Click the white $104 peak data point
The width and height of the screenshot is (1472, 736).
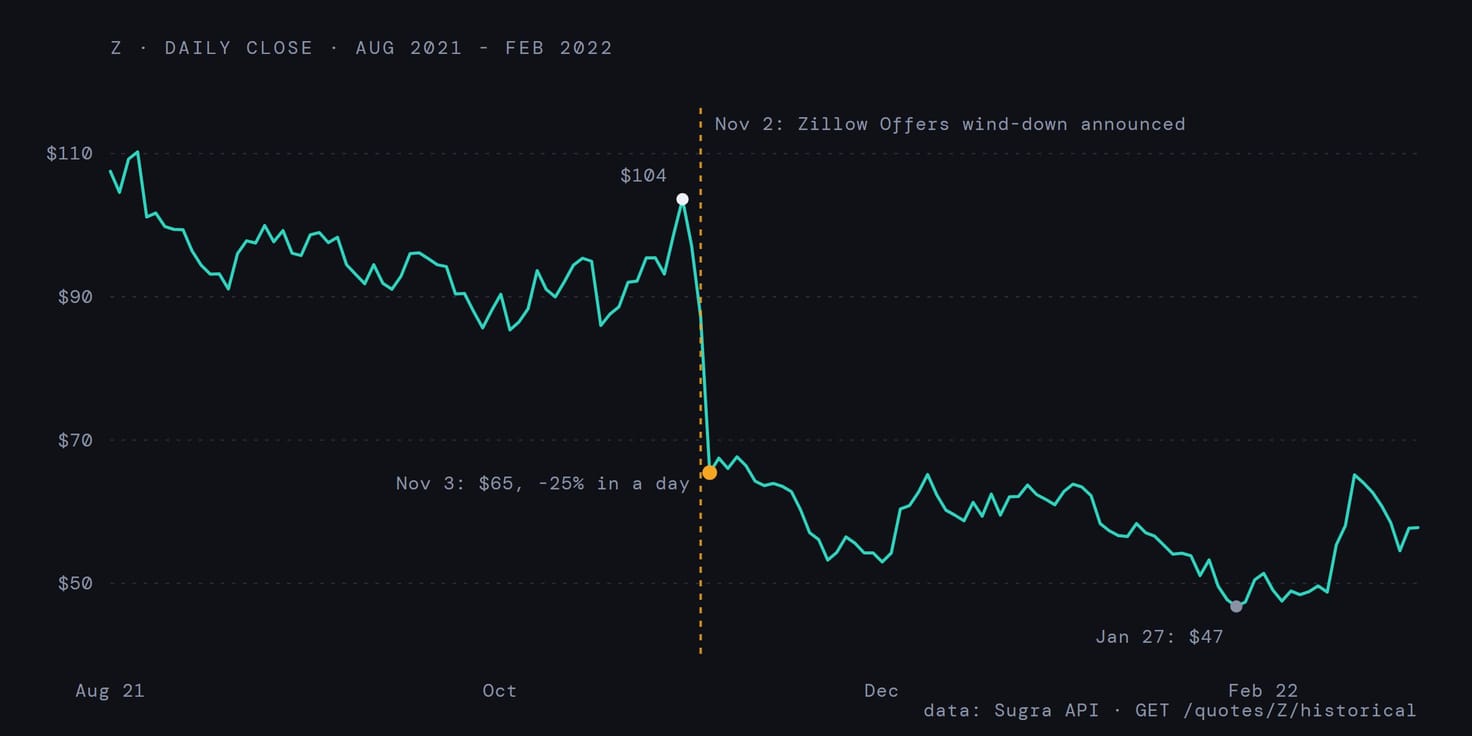[682, 199]
